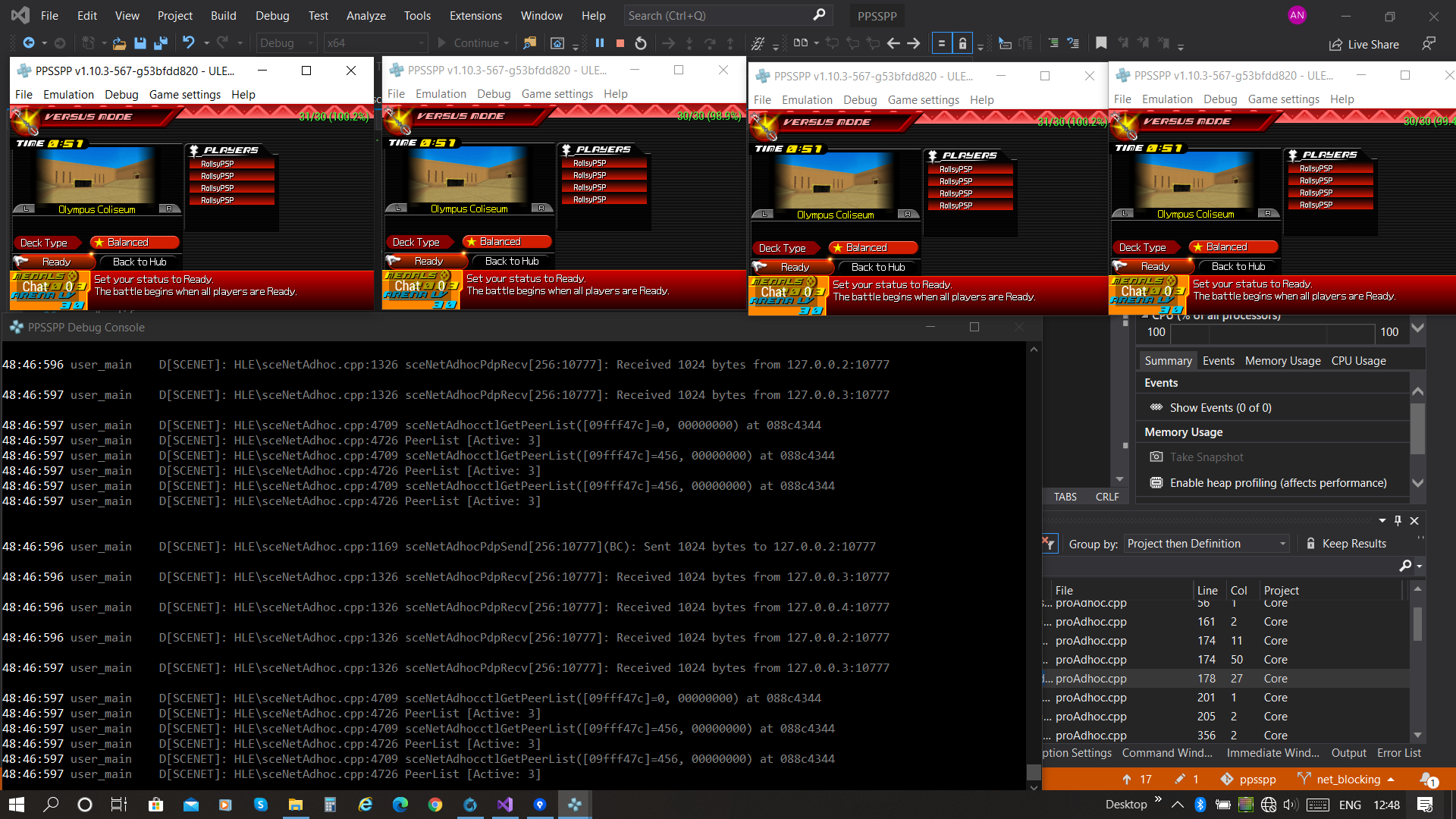Click the debug console vertical scrollbar thumb
Image resolution: width=1456 pixels, height=819 pixels.
[x=1033, y=771]
